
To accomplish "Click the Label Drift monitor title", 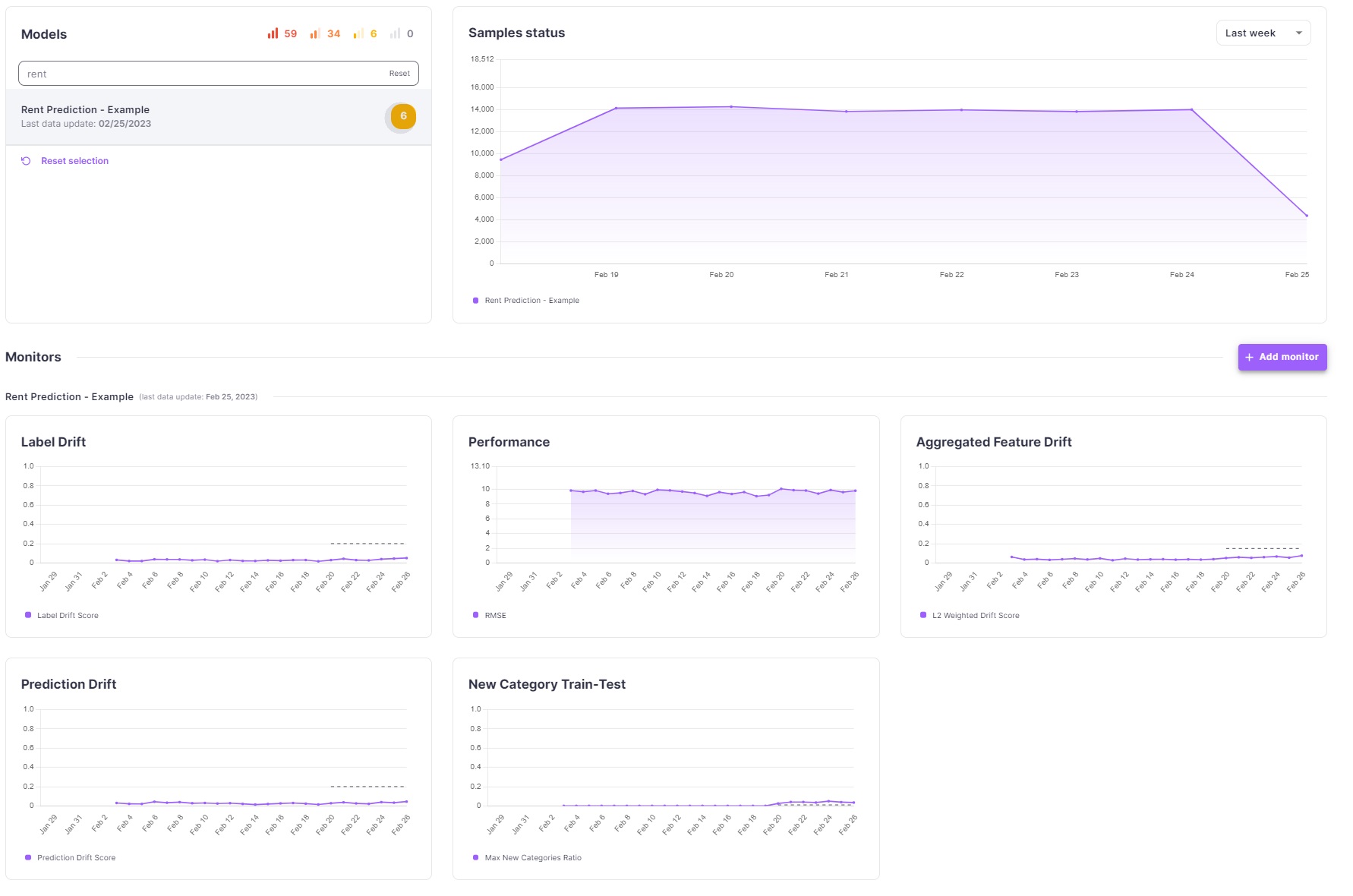I will (x=53, y=442).
